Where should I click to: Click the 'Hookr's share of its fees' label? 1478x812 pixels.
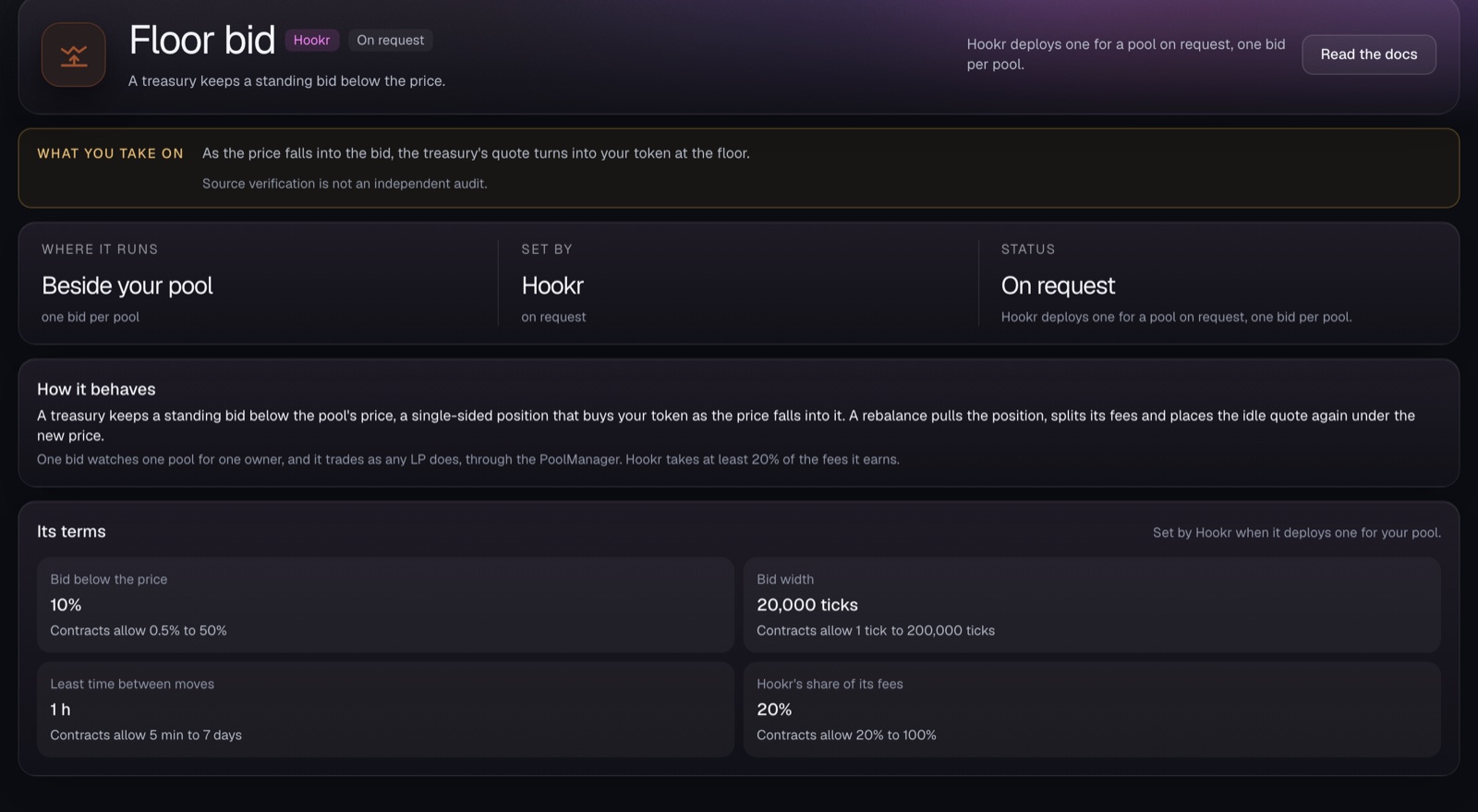click(830, 684)
